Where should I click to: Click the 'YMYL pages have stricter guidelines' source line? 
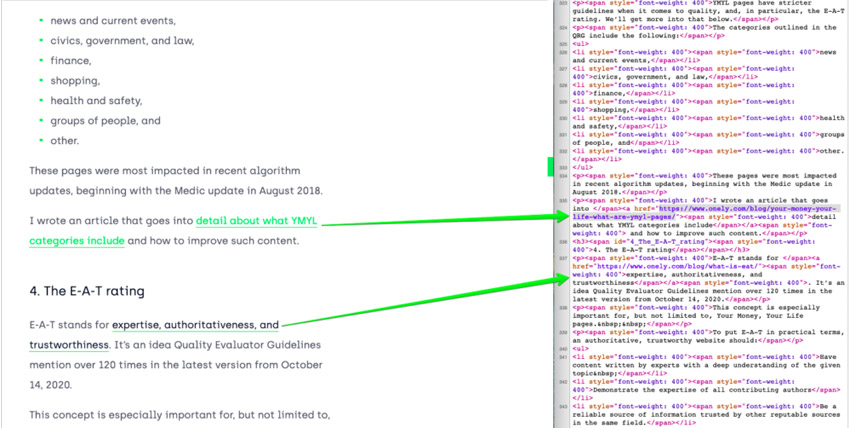pos(708,11)
